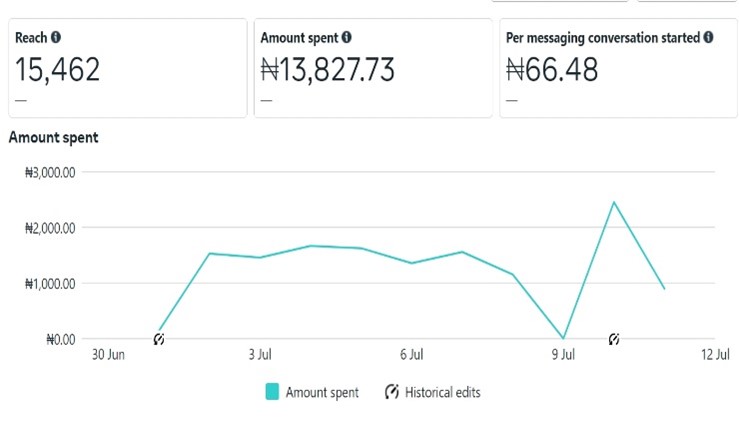This screenshot has height=424, width=739.
Task: Click the 15,462 reach value
Action: [57, 70]
